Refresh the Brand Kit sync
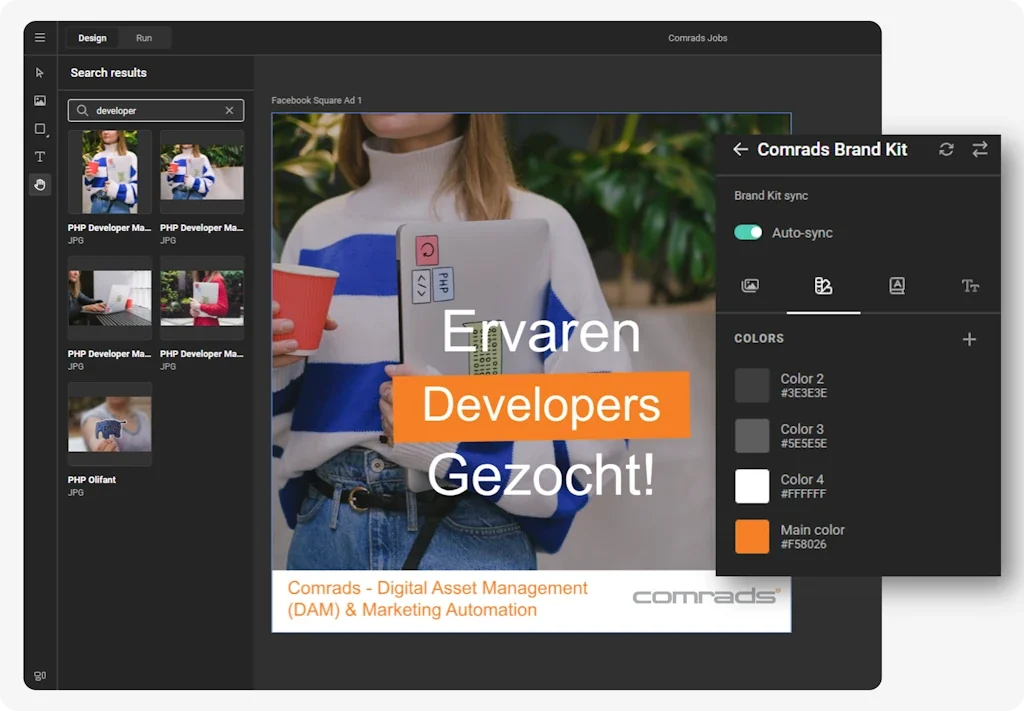Viewport: 1024px width, 711px height. 946,150
